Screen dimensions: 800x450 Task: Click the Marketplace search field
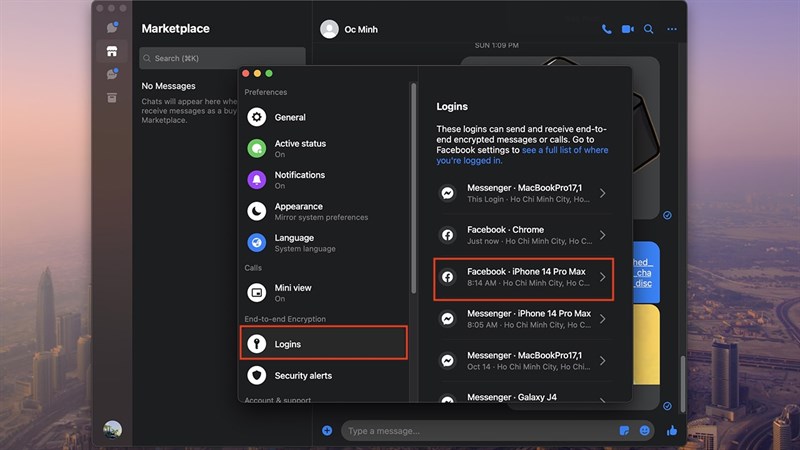click(x=222, y=58)
